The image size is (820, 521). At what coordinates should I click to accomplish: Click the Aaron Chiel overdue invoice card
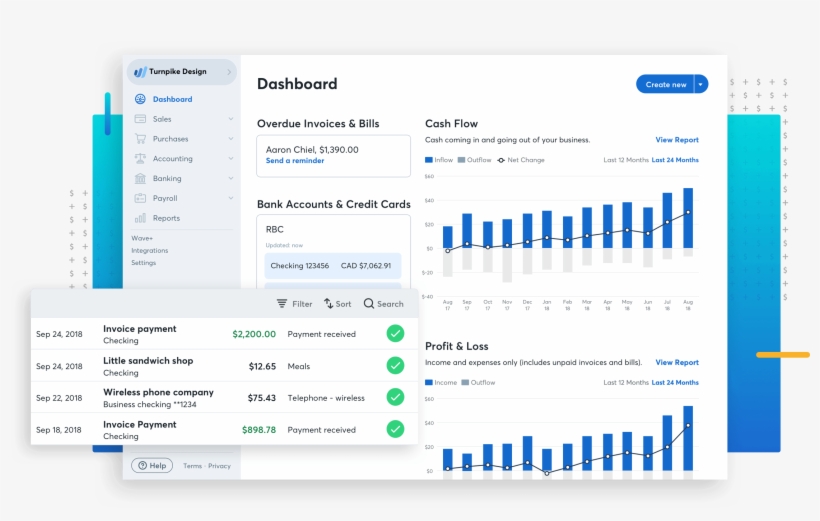(334, 156)
